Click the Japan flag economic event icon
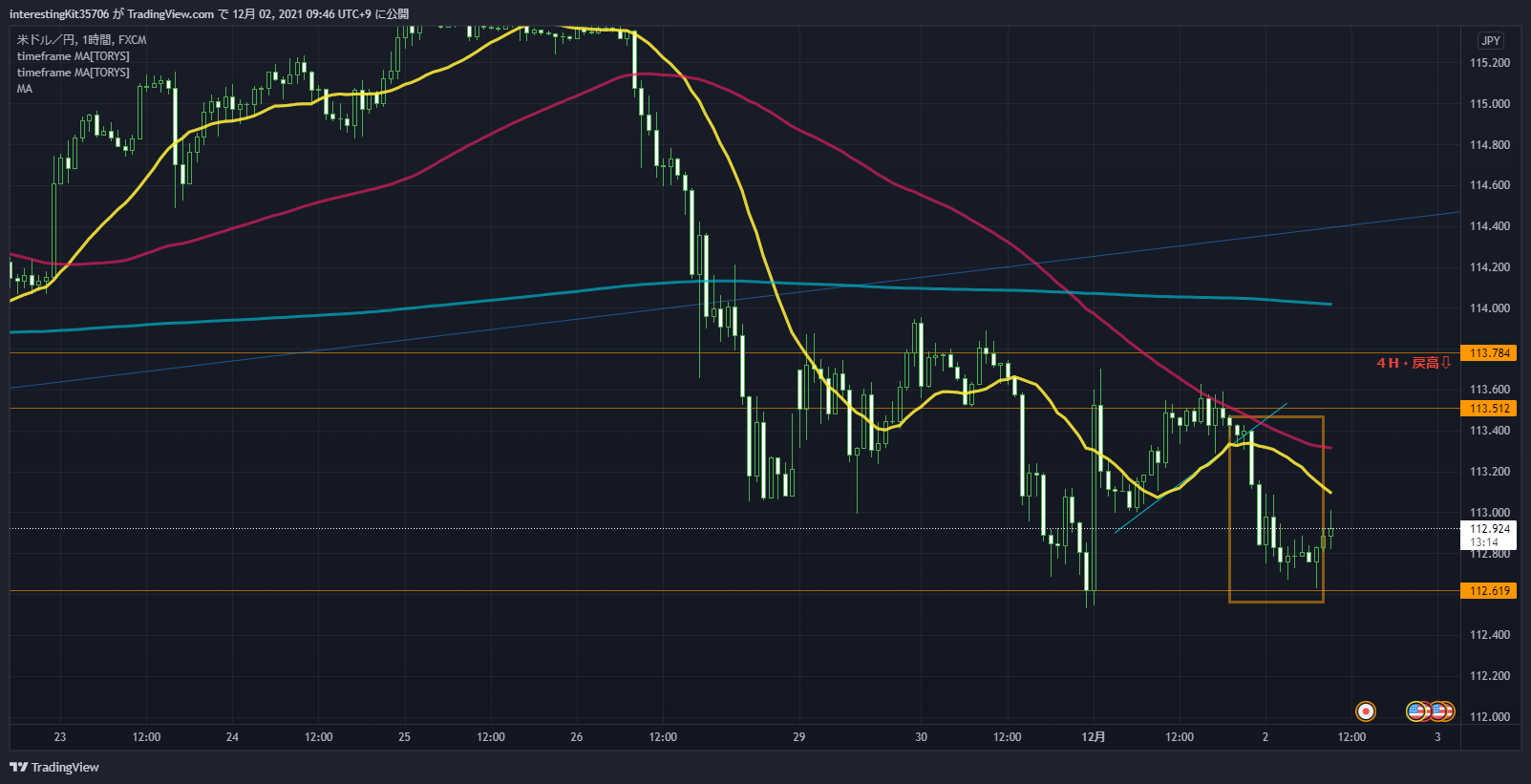The width and height of the screenshot is (1531, 784). tap(1366, 710)
